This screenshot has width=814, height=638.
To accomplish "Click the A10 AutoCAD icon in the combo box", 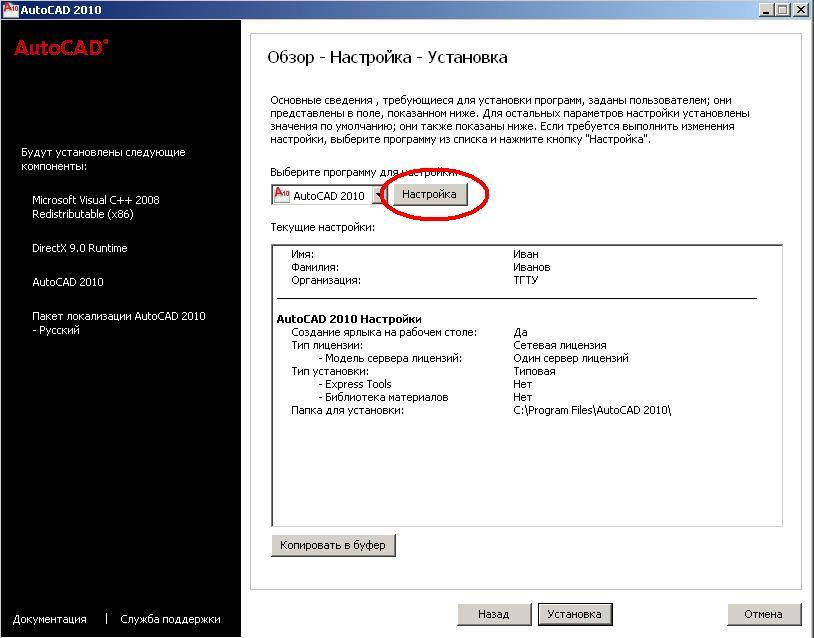I will (281, 194).
